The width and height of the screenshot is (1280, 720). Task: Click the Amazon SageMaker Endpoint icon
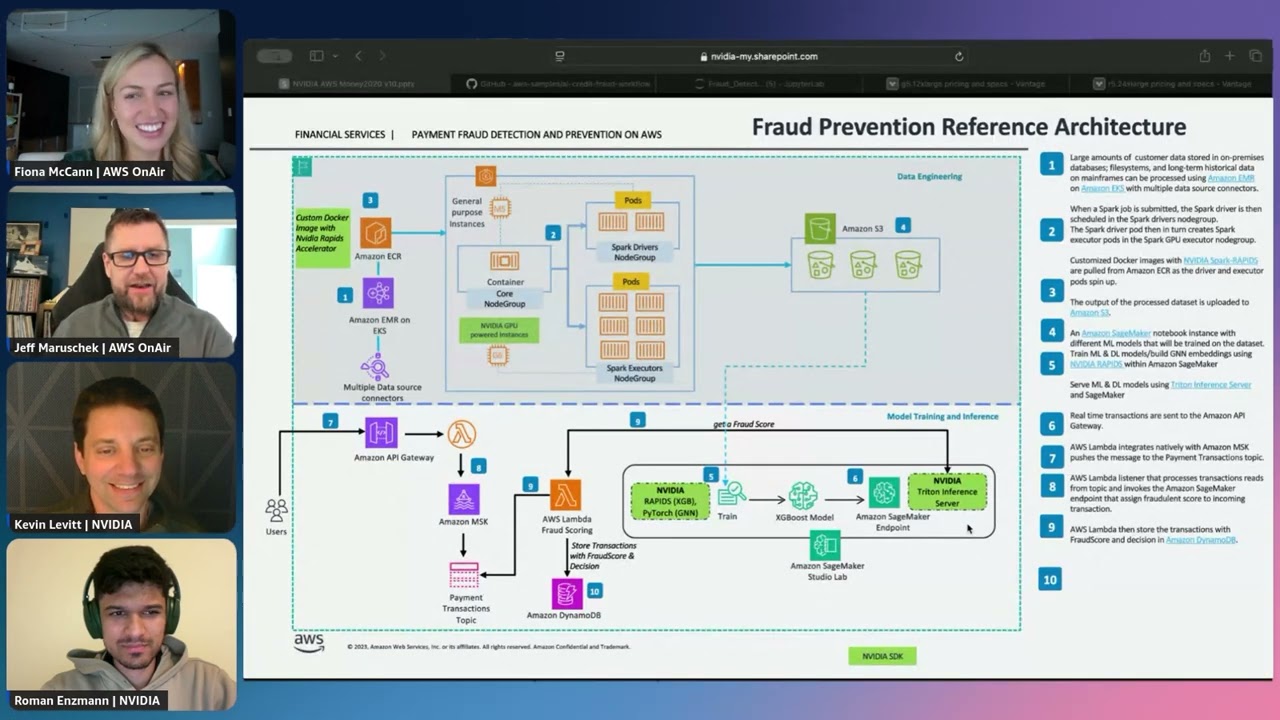click(884, 492)
